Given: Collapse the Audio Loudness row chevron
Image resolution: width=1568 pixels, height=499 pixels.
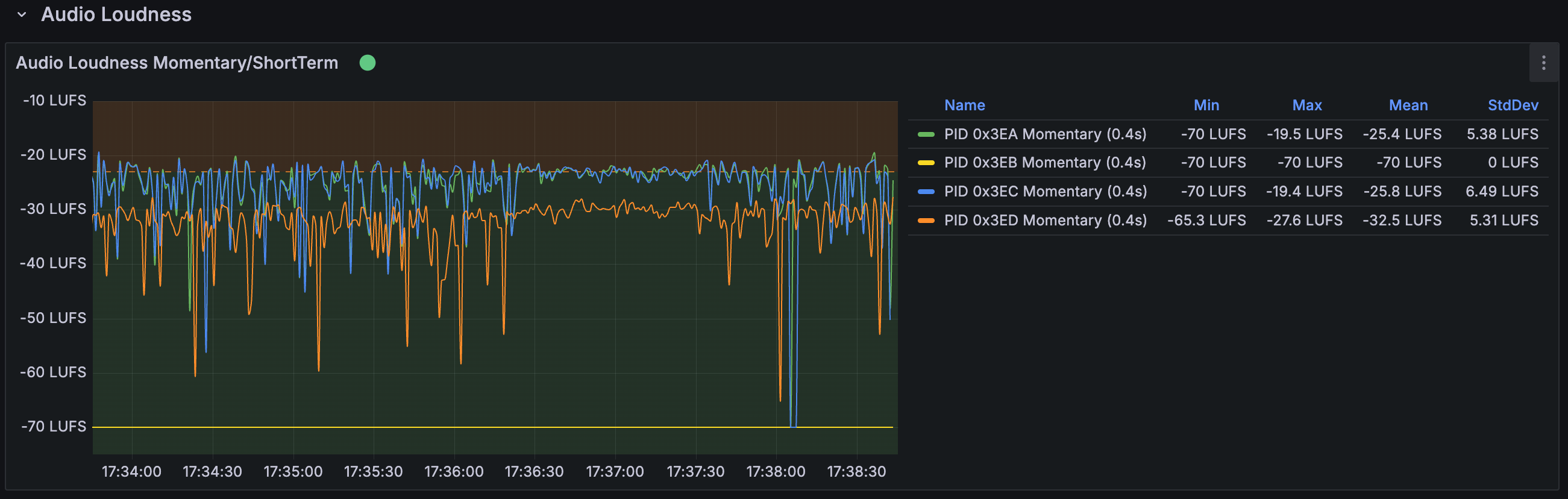Looking at the screenshot, I should click(x=22, y=14).
